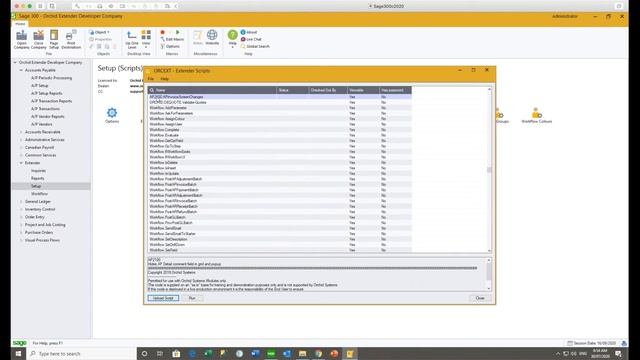Open the File menu in Extender Scripts
The image size is (640, 360).
151,79
